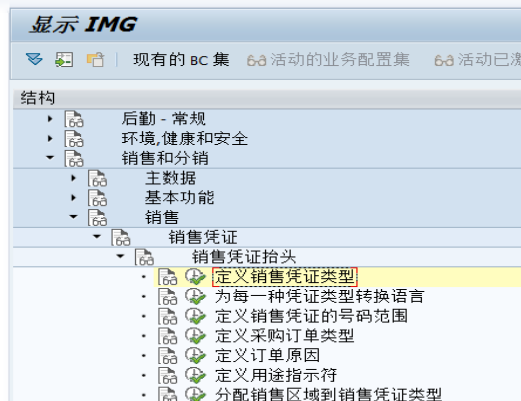Viewport: 521px width, 401px height.
Task: Open documentation icon for 为每一种凭证类型转换语言
Action: [167, 297]
